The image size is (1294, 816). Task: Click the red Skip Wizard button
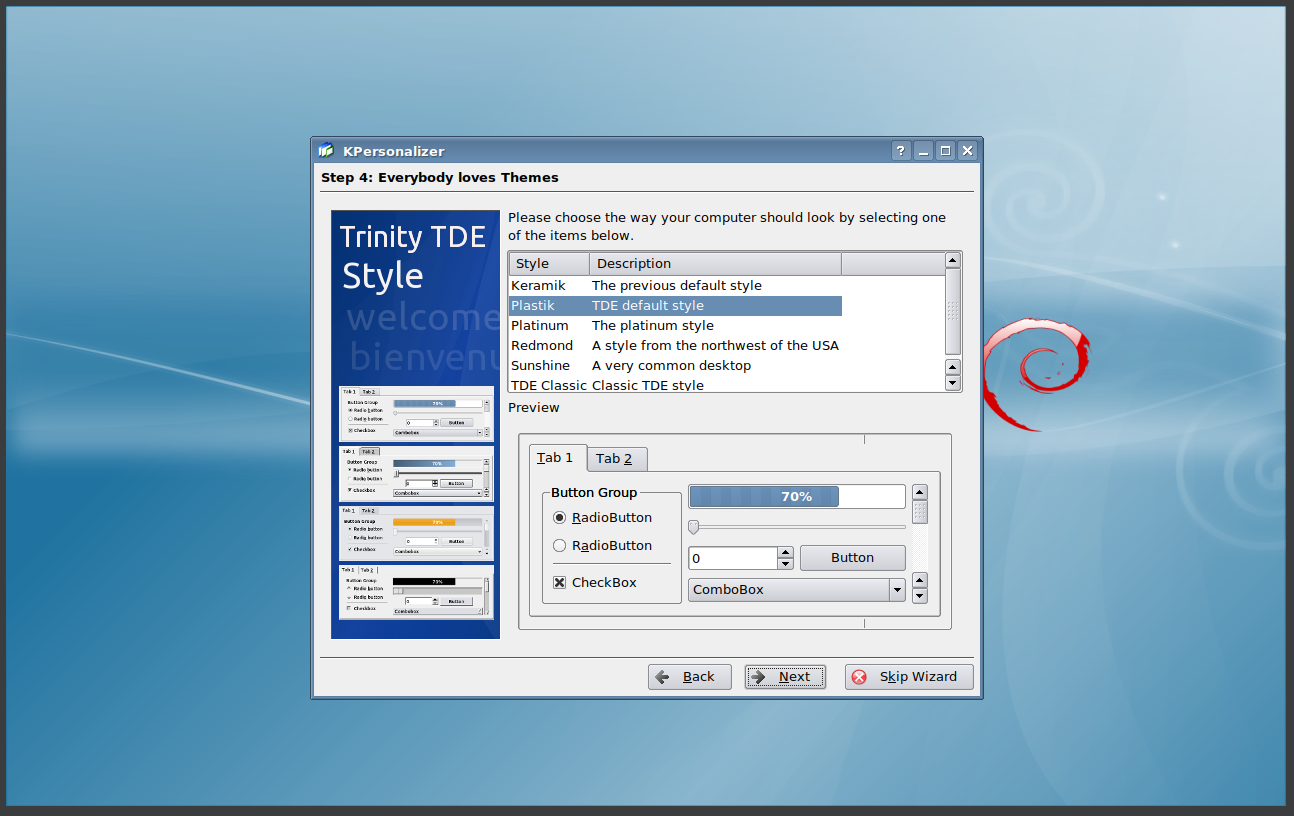pos(908,677)
